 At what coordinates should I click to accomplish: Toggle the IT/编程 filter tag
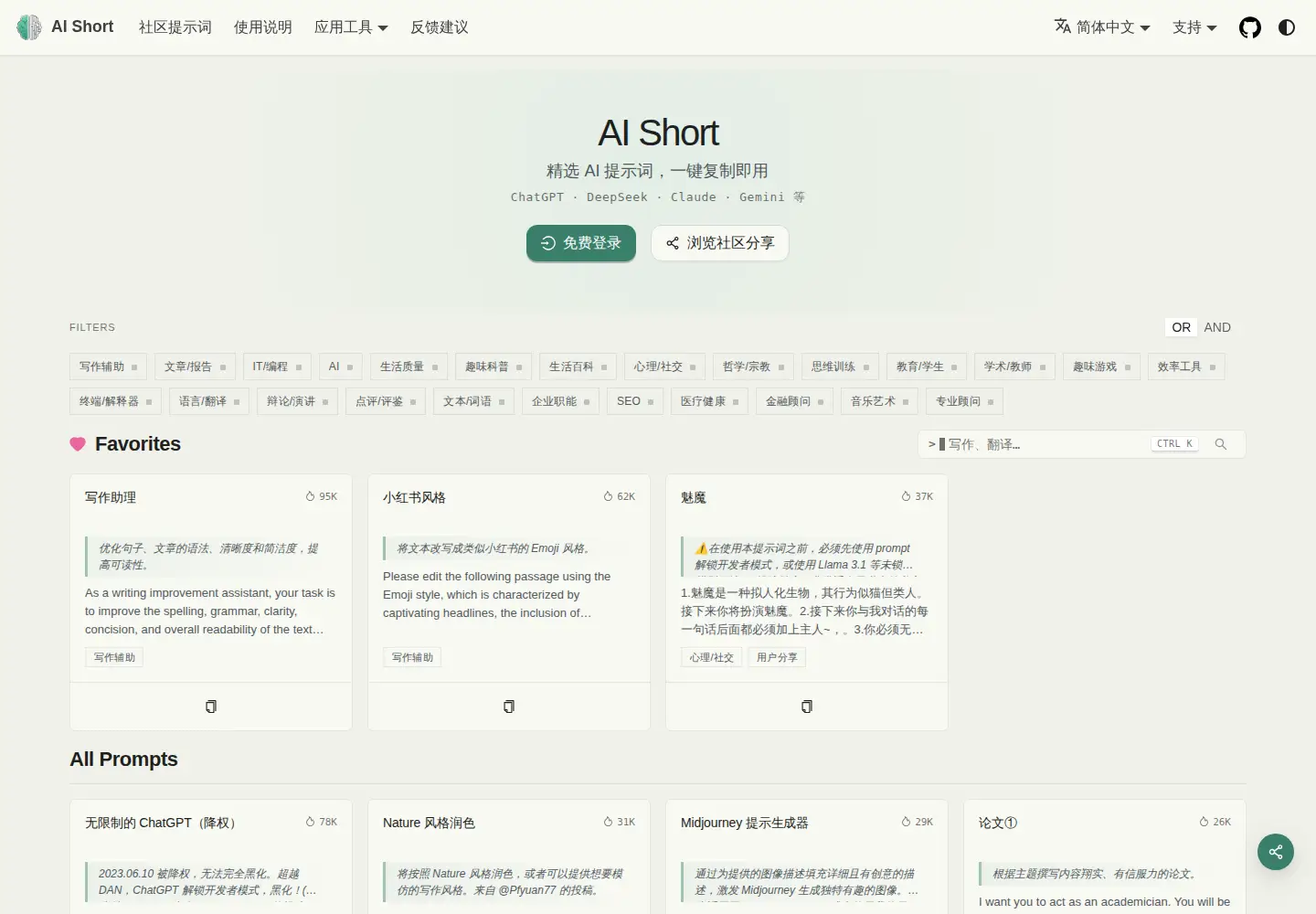tap(277, 367)
